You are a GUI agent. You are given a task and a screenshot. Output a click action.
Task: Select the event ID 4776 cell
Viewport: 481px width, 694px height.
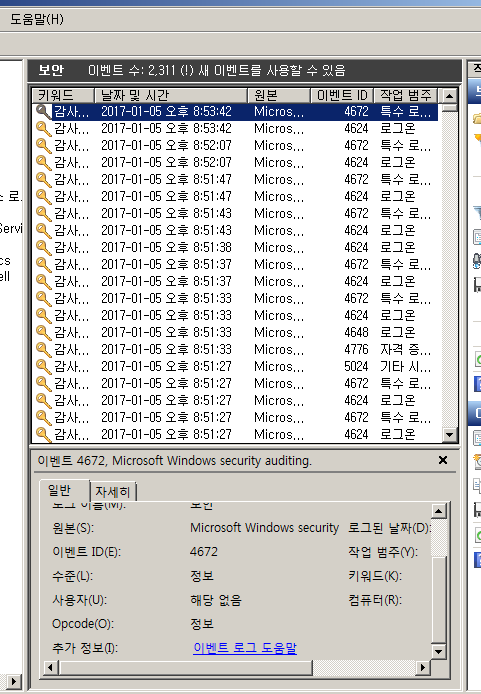tap(356, 349)
